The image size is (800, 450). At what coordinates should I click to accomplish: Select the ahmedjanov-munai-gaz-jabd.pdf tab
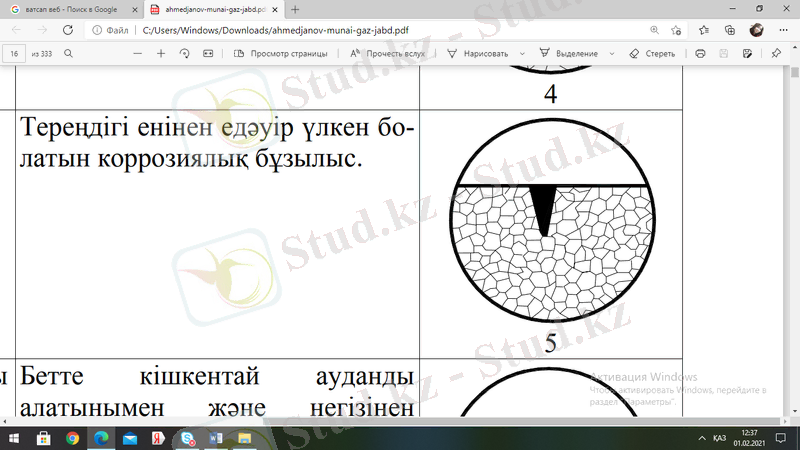[x=208, y=9]
